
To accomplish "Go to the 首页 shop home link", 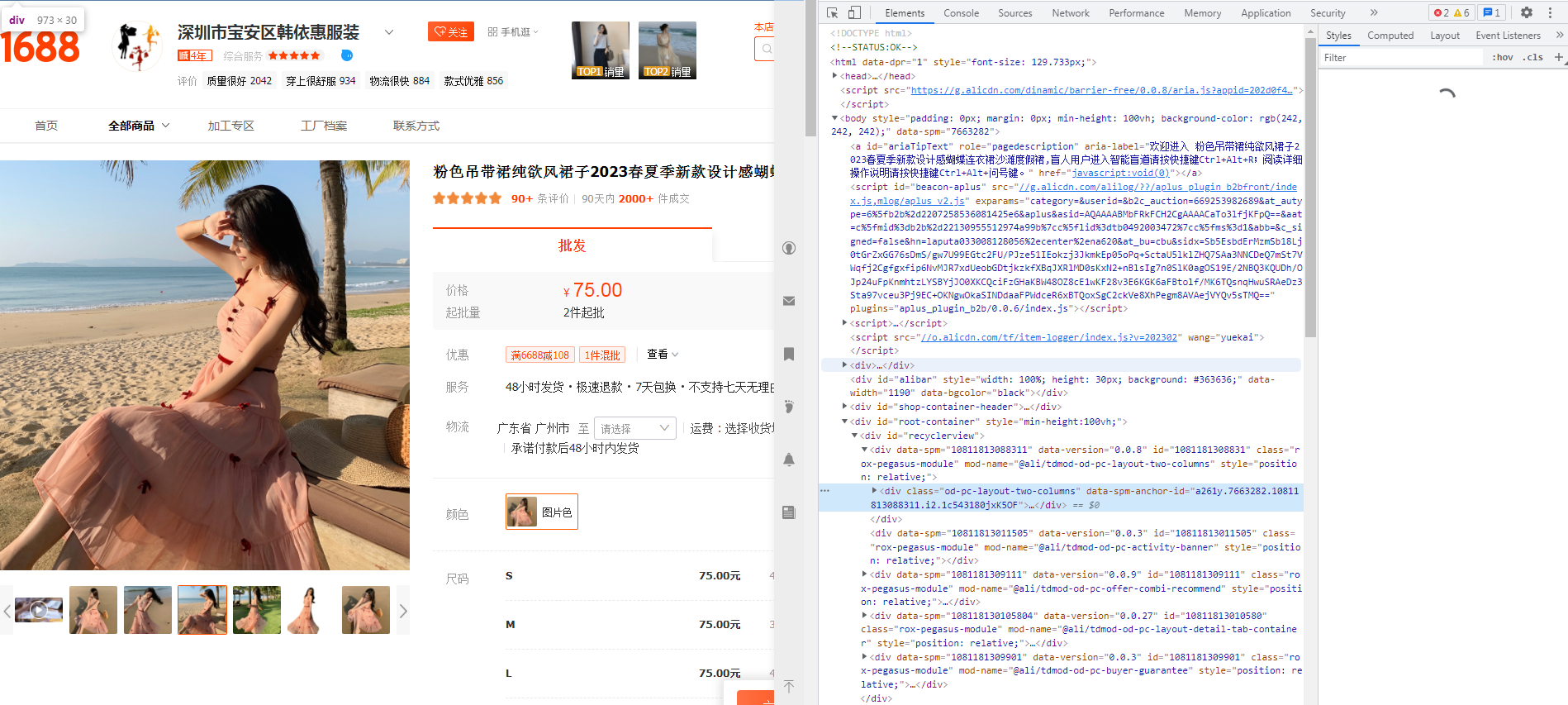I will coord(46,126).
